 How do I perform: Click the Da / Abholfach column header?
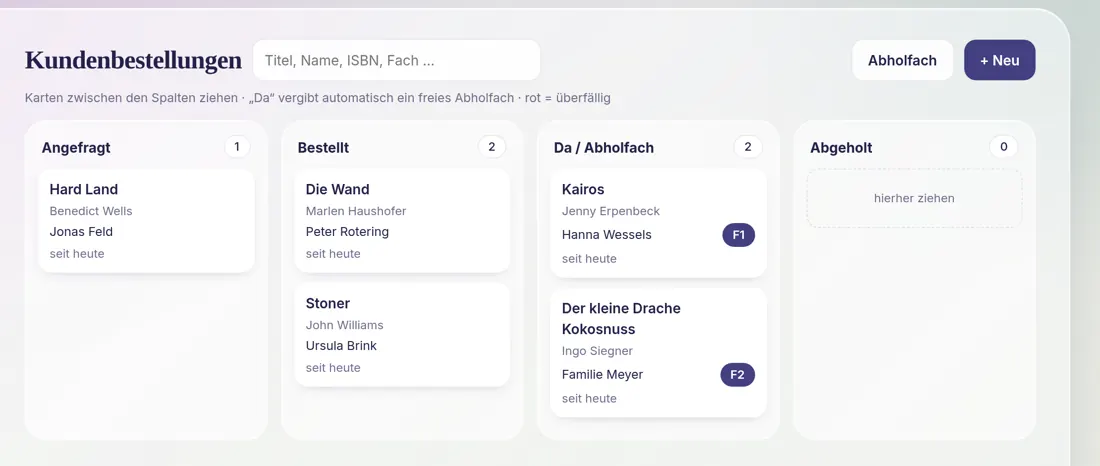[604, 148]
